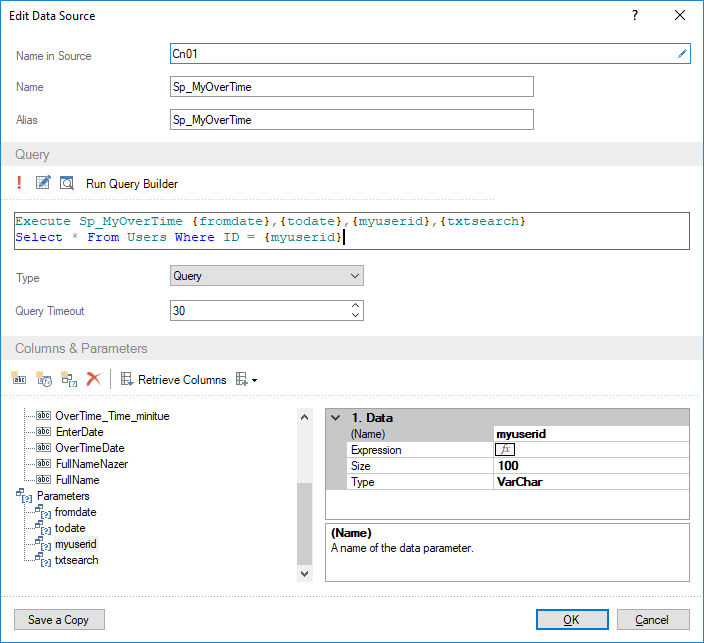Click the Query section header

(x=352, y=154)
